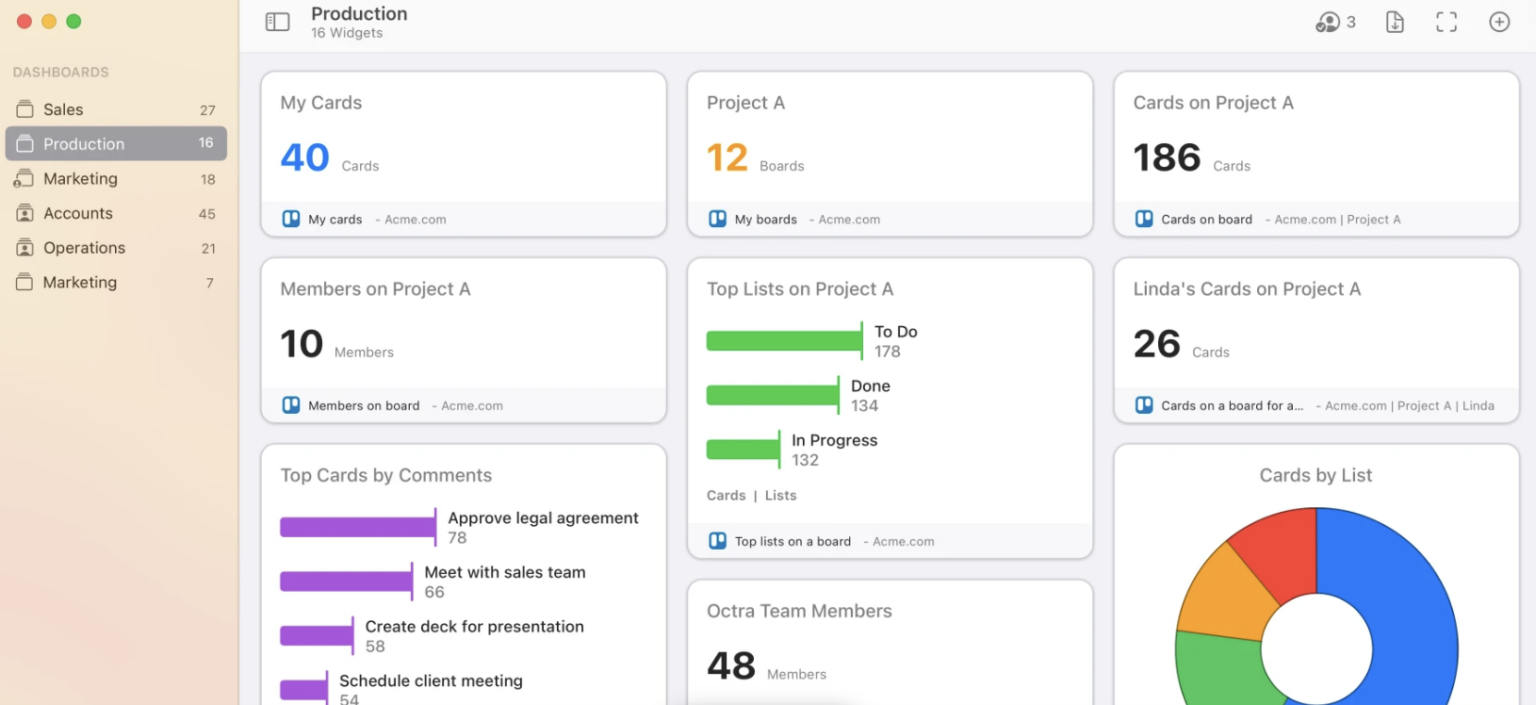Viewport: 1536px width, 705px height.
Task: Add a new widget with the plus icon
Action: click(1499, 21)
